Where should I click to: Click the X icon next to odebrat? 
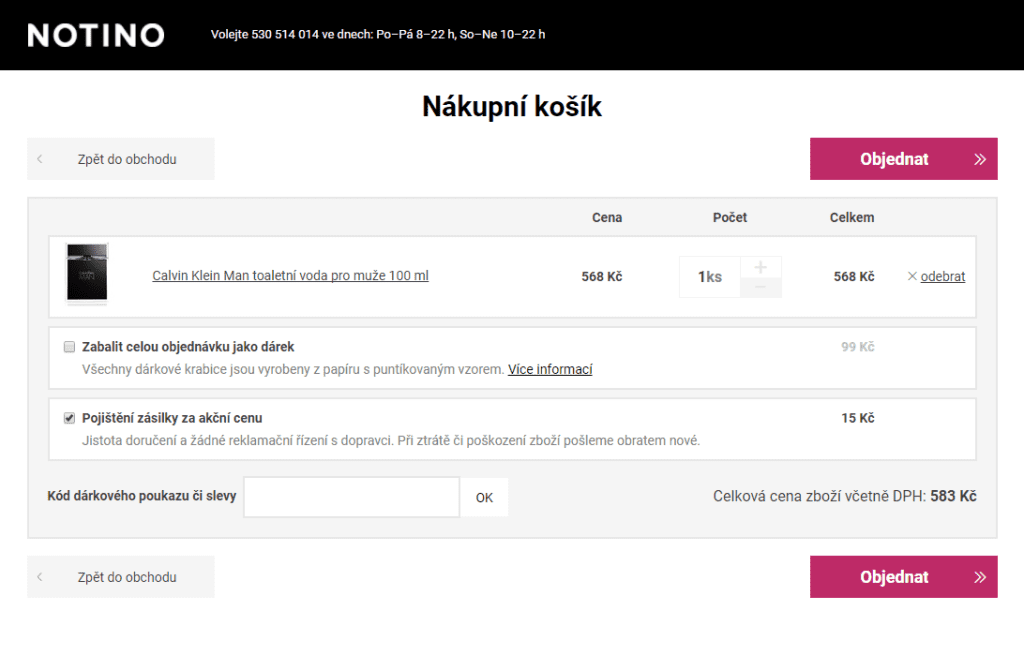pyautogui.click(x=912, y=276)
